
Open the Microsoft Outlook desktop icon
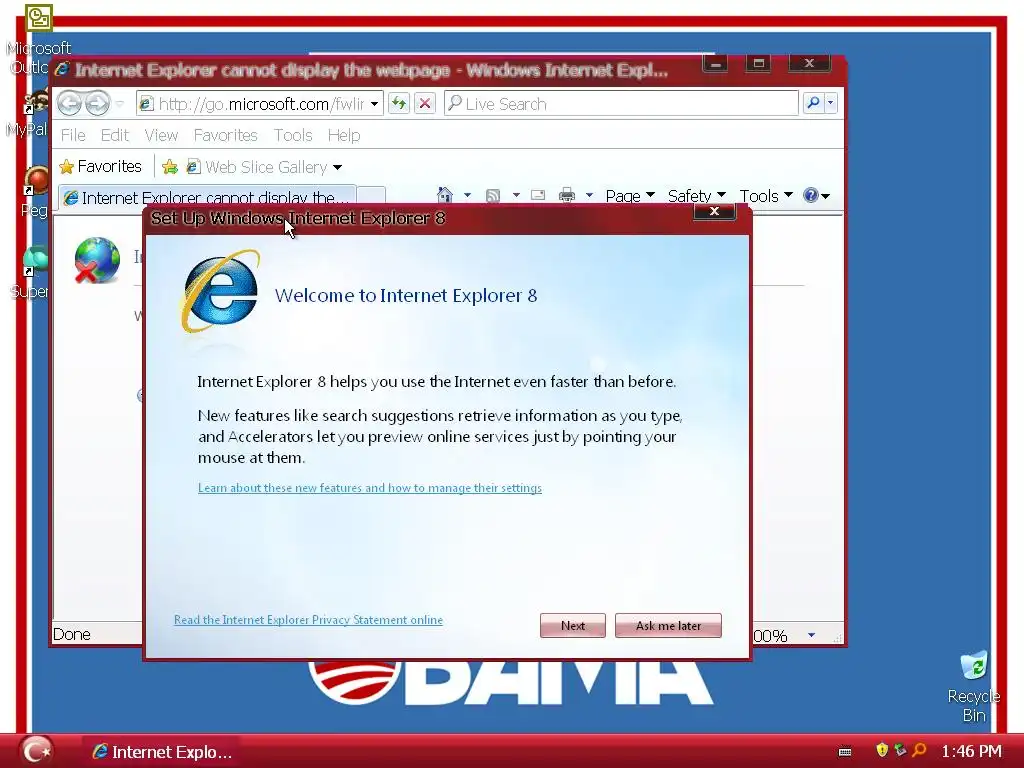coord(38,39)
